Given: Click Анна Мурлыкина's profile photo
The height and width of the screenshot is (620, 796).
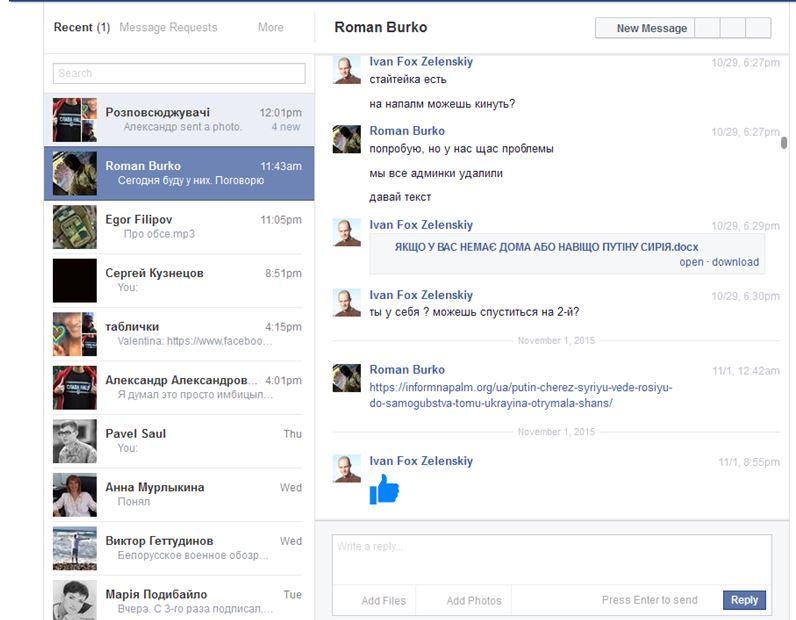Looking at the screenshot, I should [74, 495].
